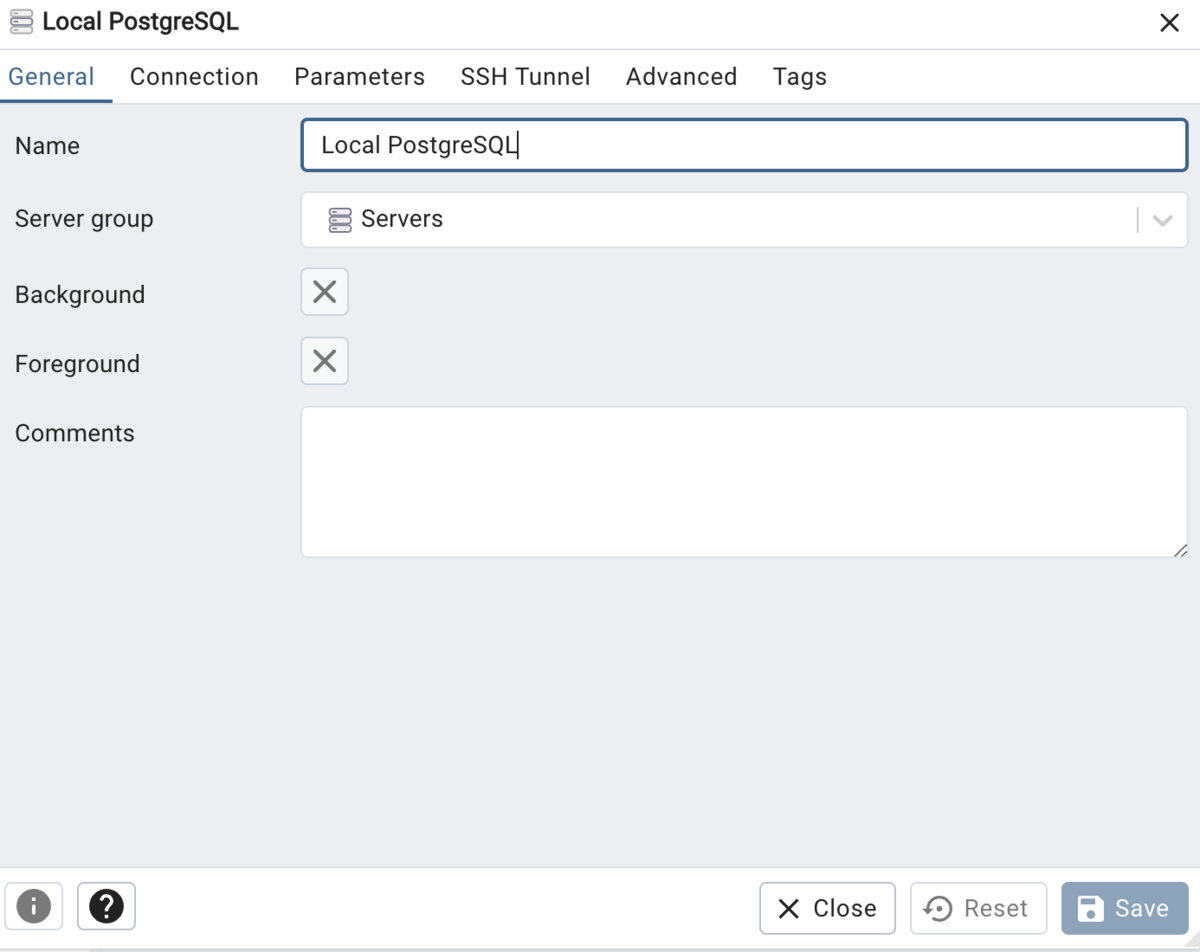This screenshot has width=1200, height=952.
Task: Select the Advanced tab
Action: click(x=681, y=77)
